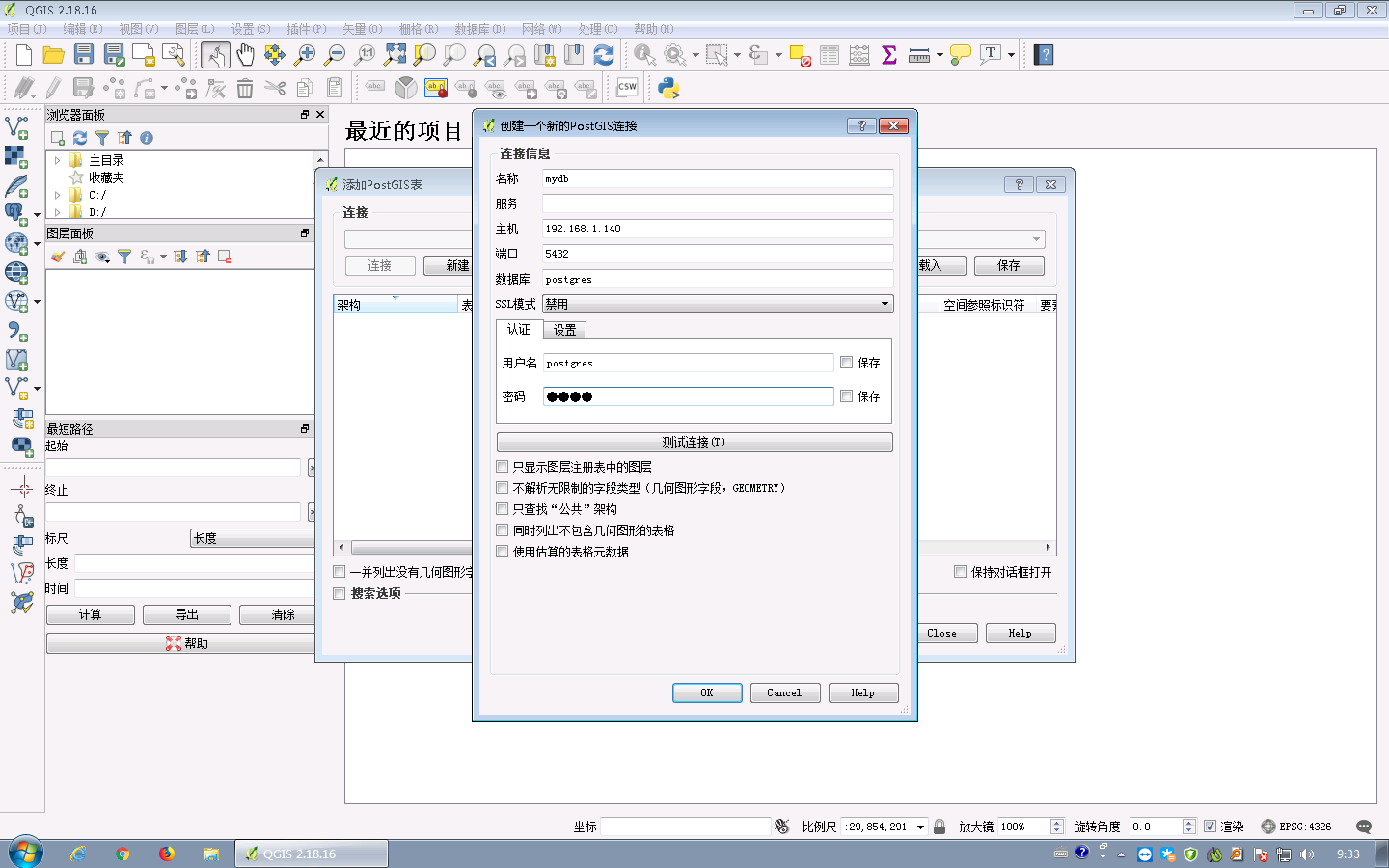
Task: Expand the C:/ drive tree item
Action: 58,196
